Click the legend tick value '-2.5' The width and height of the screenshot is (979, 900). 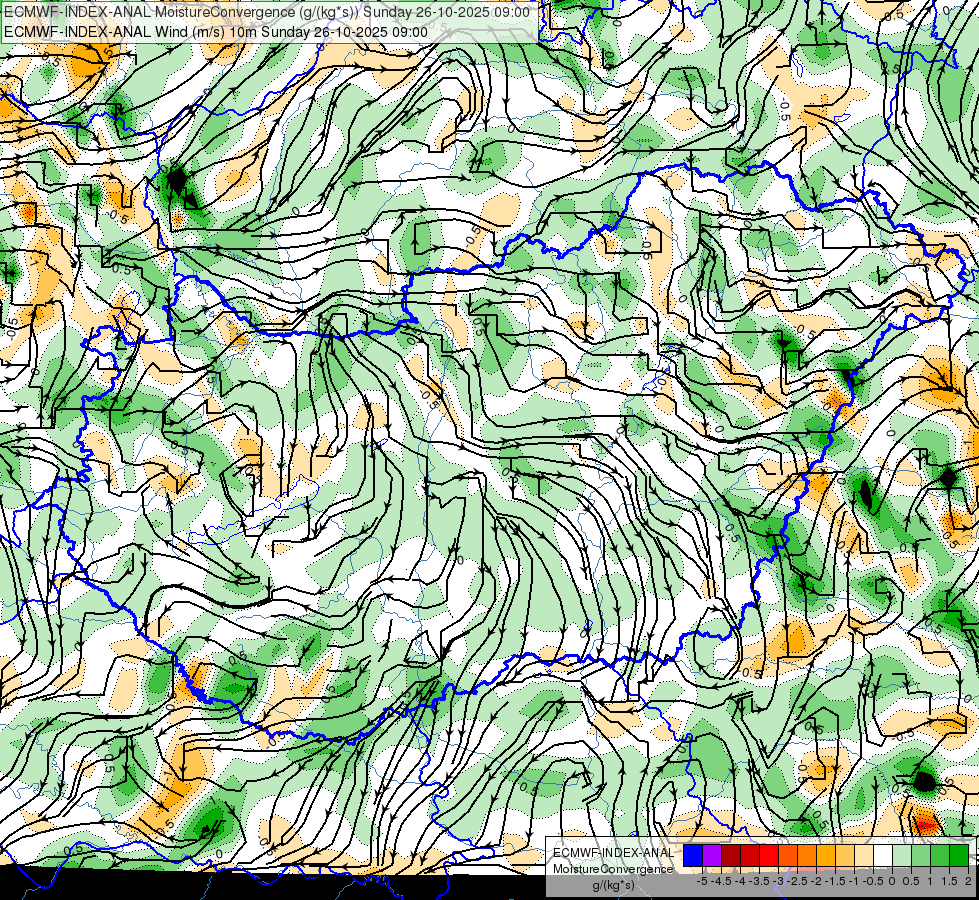[797, 881]
